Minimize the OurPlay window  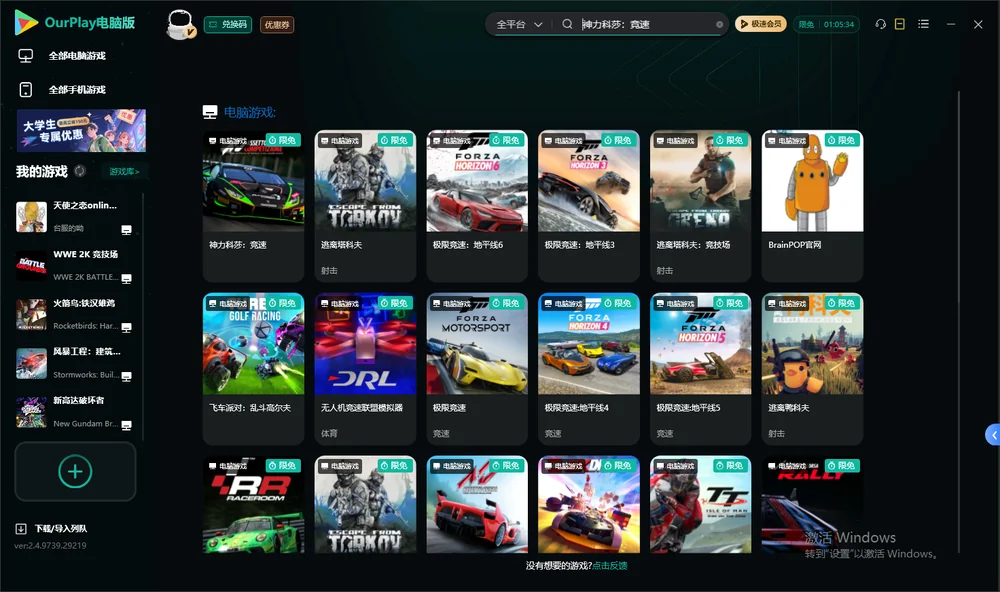pyautogui.click(x=951, y=24)
